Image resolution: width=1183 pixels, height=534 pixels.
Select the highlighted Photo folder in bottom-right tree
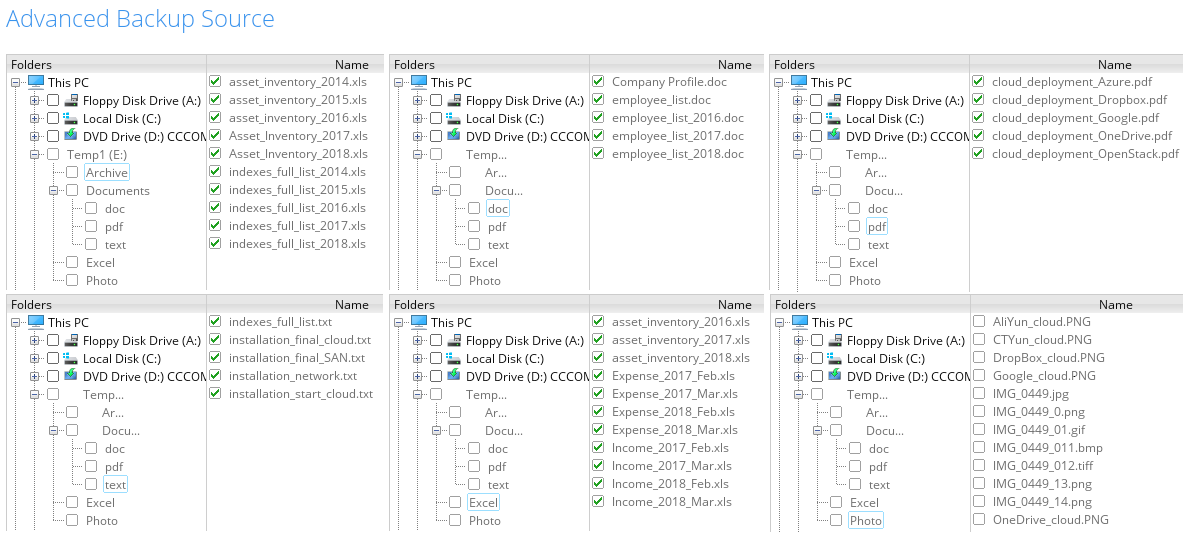(865, 521)
